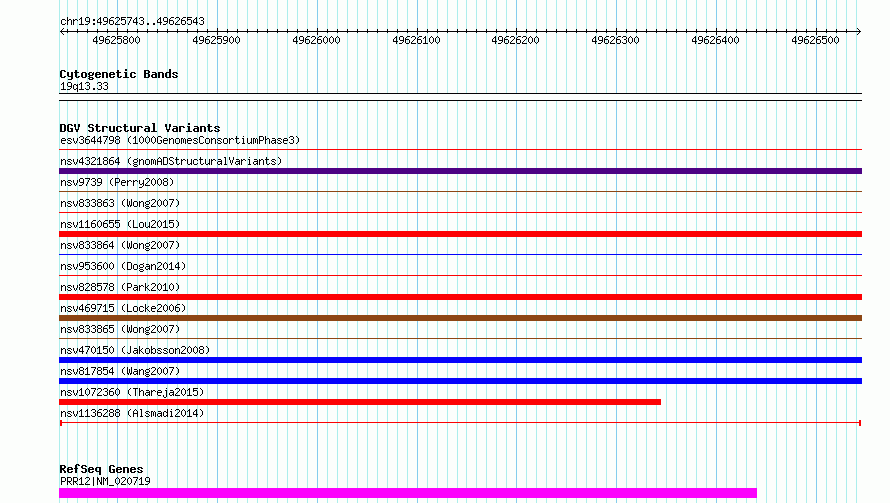Click the 19q13.33 cytogenetic band bar
Viewport: 890px width, 503px height.
tap(460, 97)
